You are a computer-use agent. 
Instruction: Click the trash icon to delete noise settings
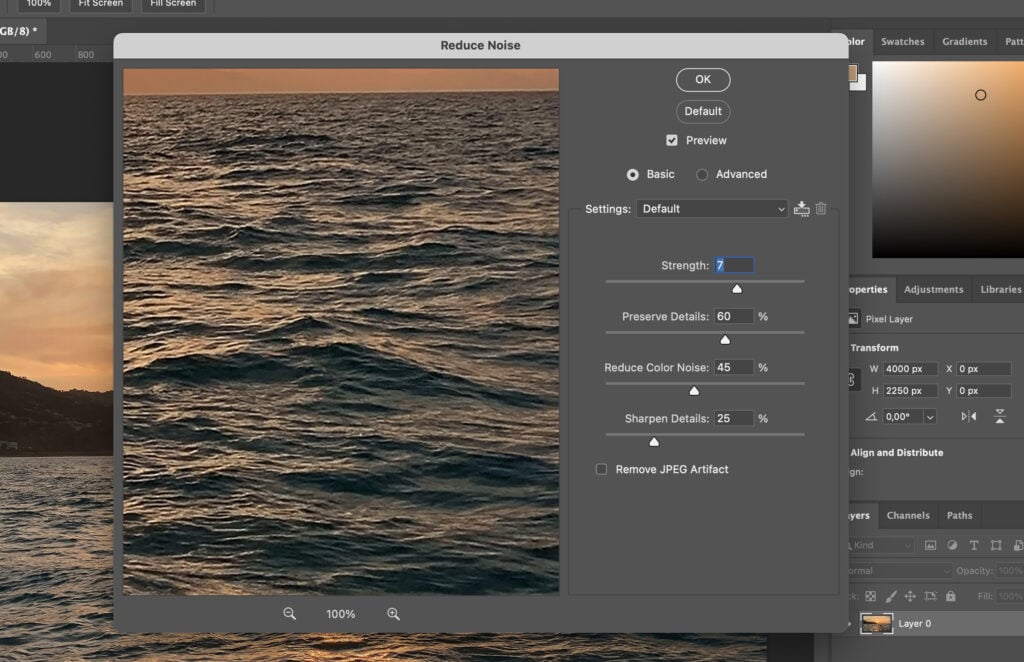(821, 208)
